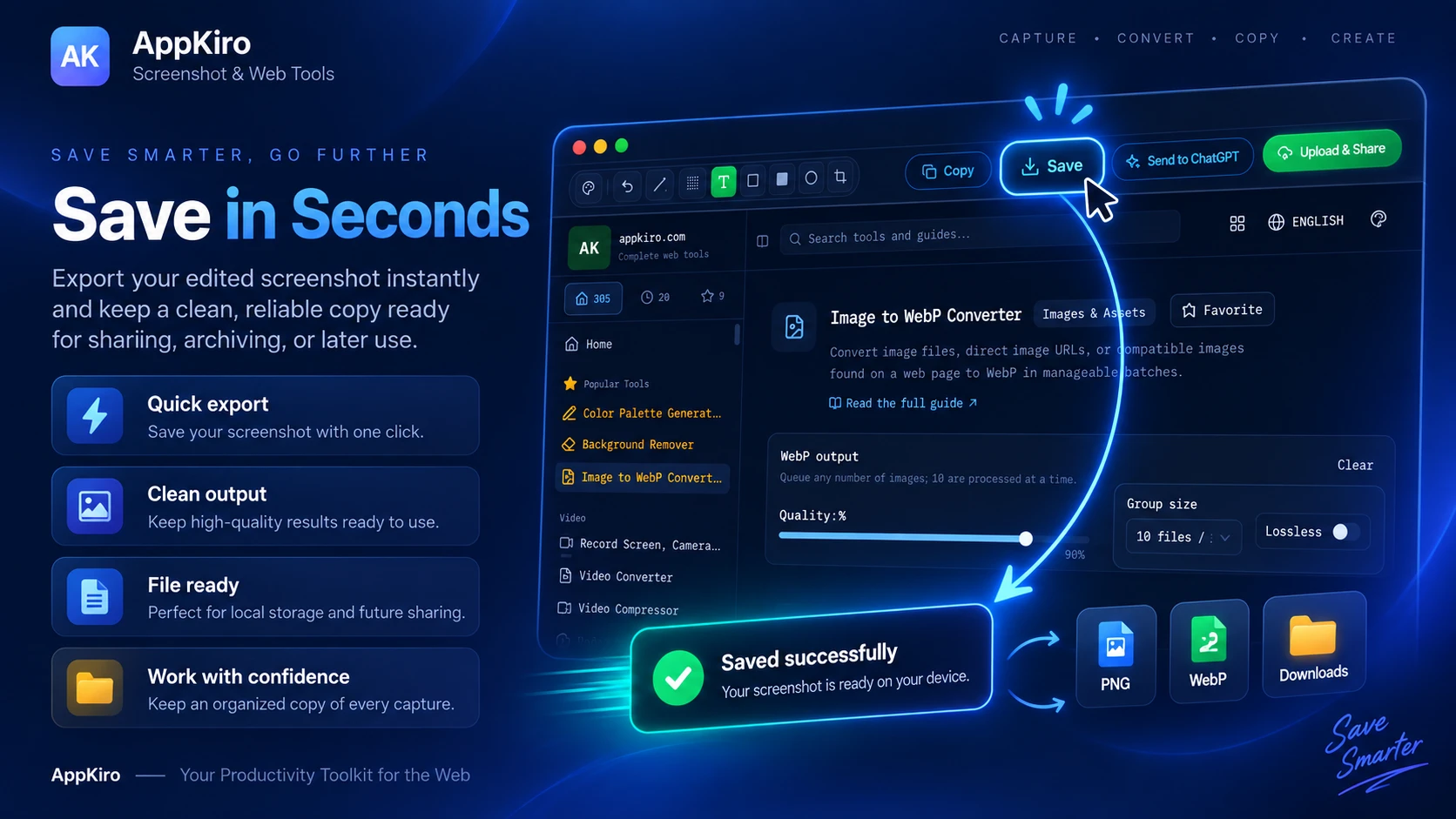Click the Images & Assets tag
Screen dimensions: 1456x819
pos(1094,313)
